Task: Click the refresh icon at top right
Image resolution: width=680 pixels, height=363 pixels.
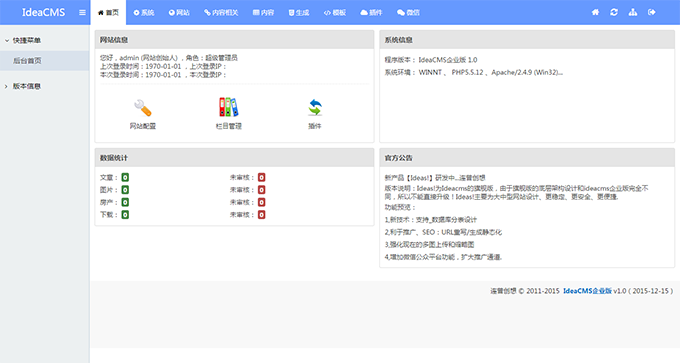Action: [x=614, y=12]
